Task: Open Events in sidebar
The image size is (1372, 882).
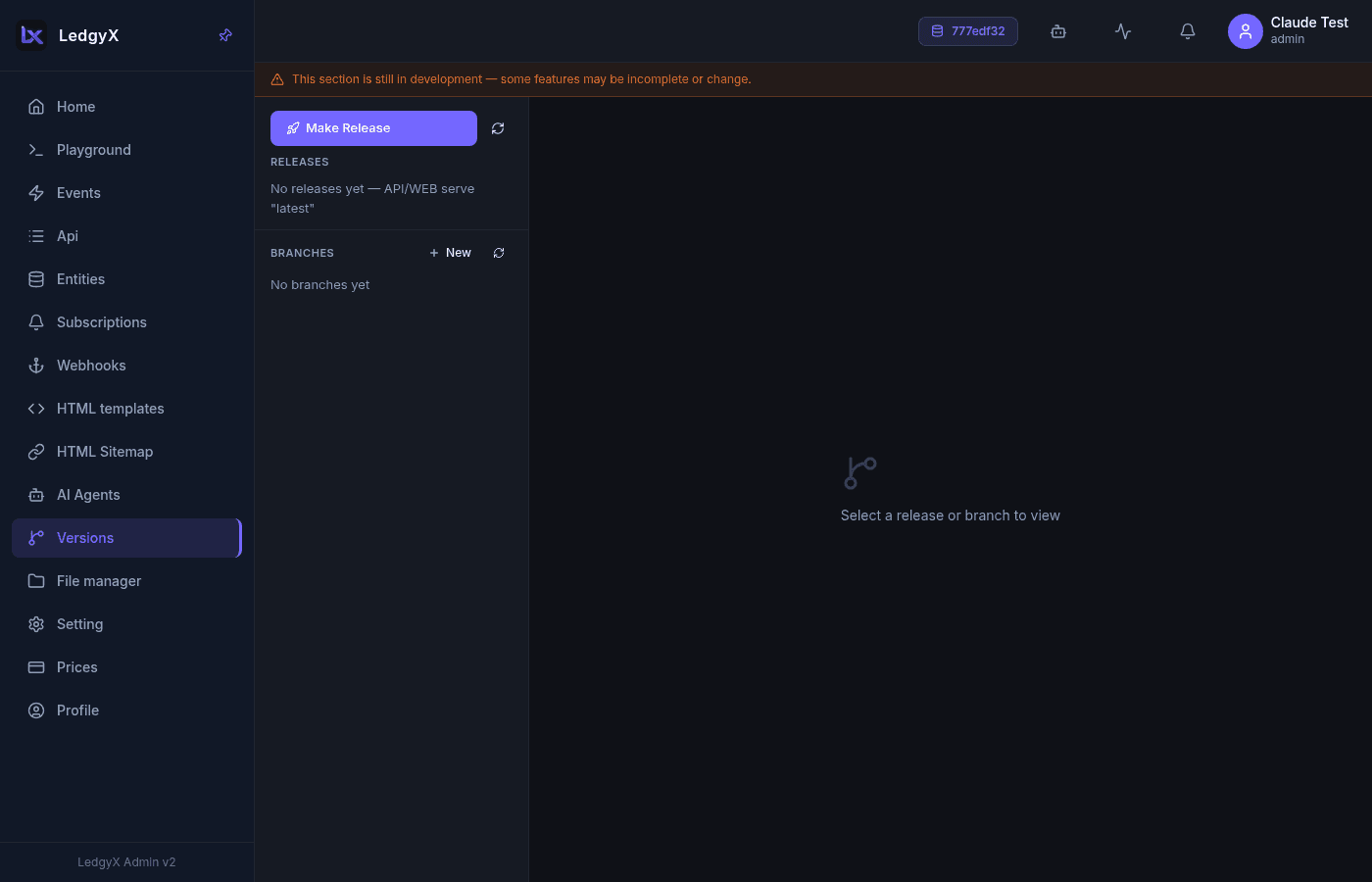Action: pyautogui.click(x=126, y=193)
